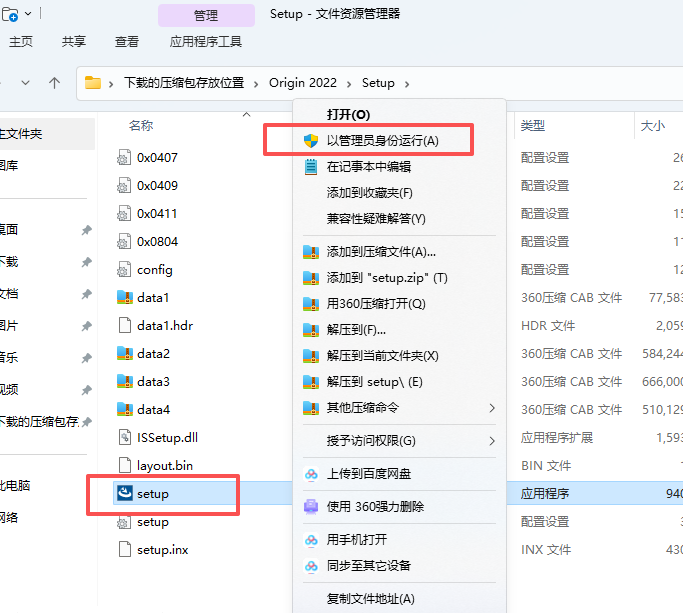The height and width of the screenshot is (613, 683).
Task: Choose 用手机打开 menu entry
Action: (x=399, y=540)
